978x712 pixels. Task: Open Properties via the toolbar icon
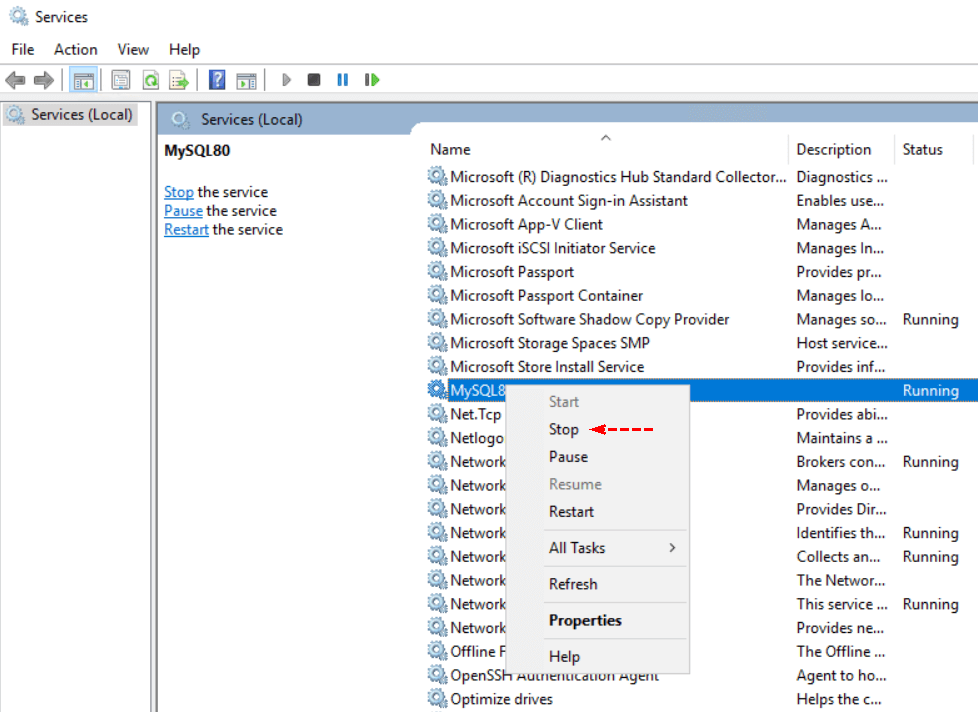coord(121,80)
